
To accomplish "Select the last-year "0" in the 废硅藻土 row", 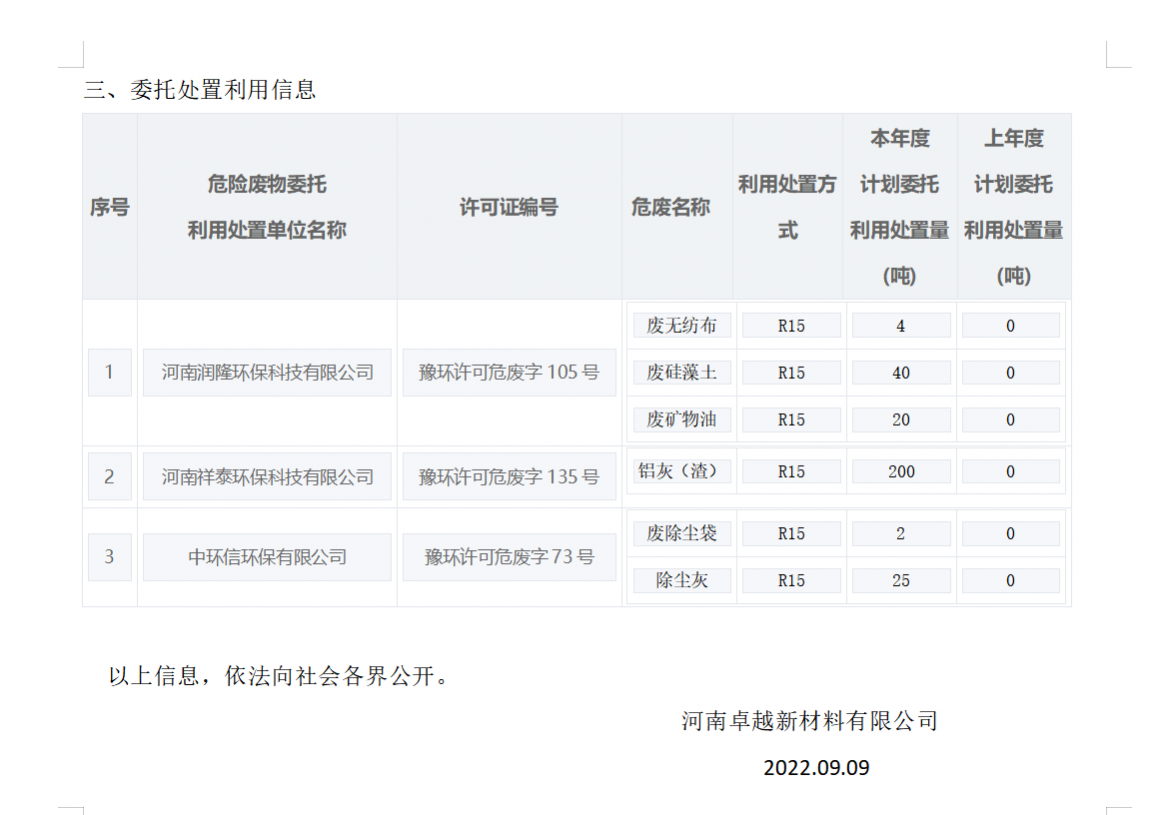I will pyautogui.click(x=1011, y=373).
